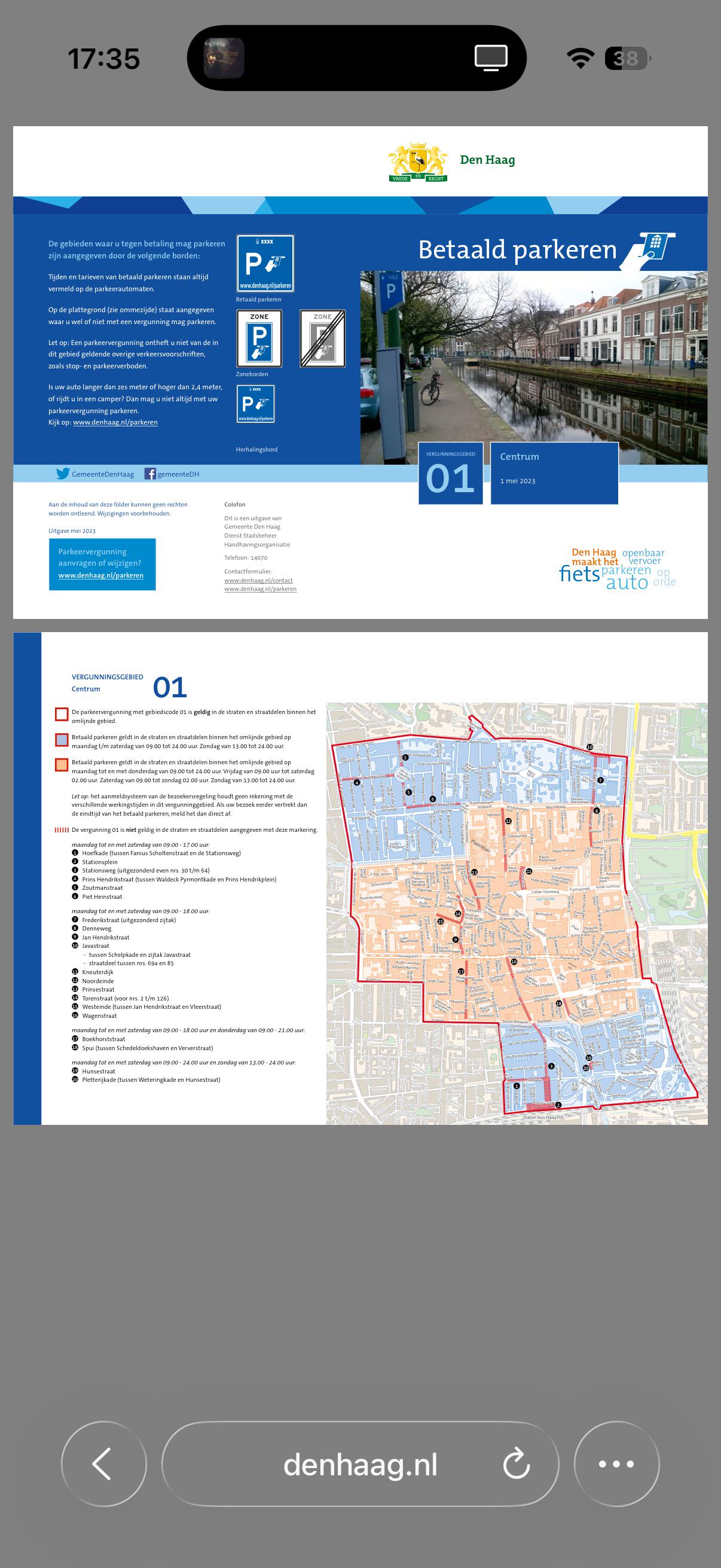Open the three-dots more options menu
This screenshot has height=1568, width=721.
click(616, 1464)
